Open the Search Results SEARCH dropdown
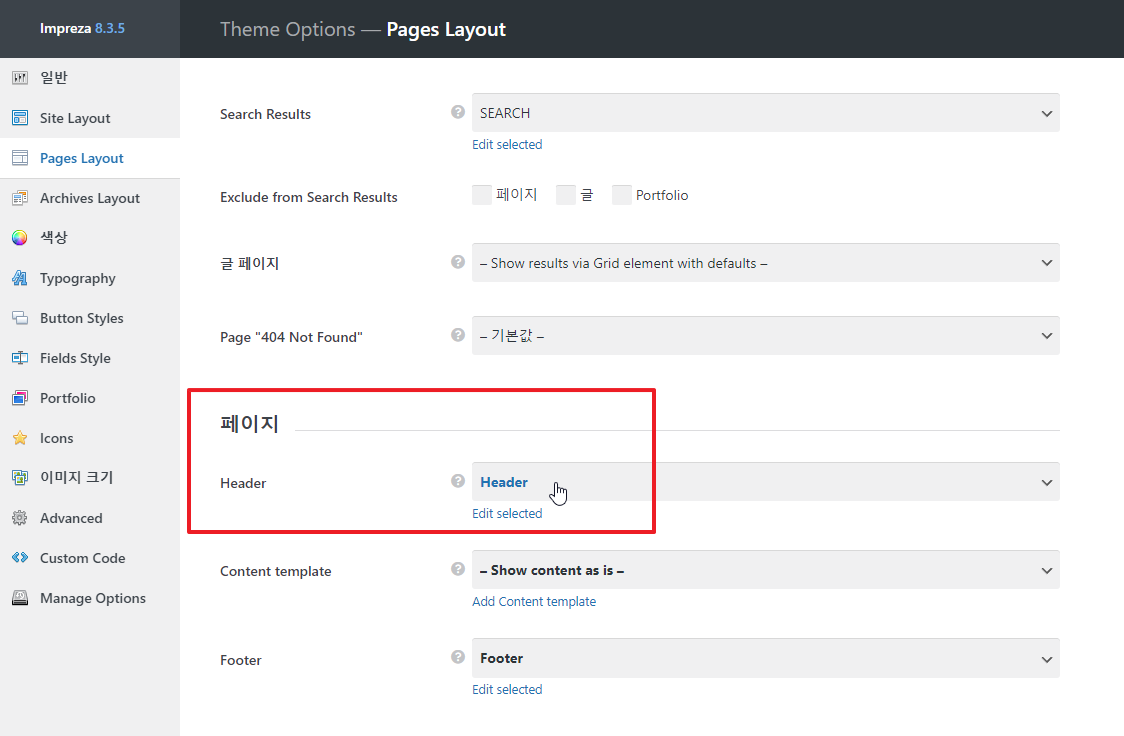Image resolution: width=1124 pixels, height=736 pixels. coord(766,113)
